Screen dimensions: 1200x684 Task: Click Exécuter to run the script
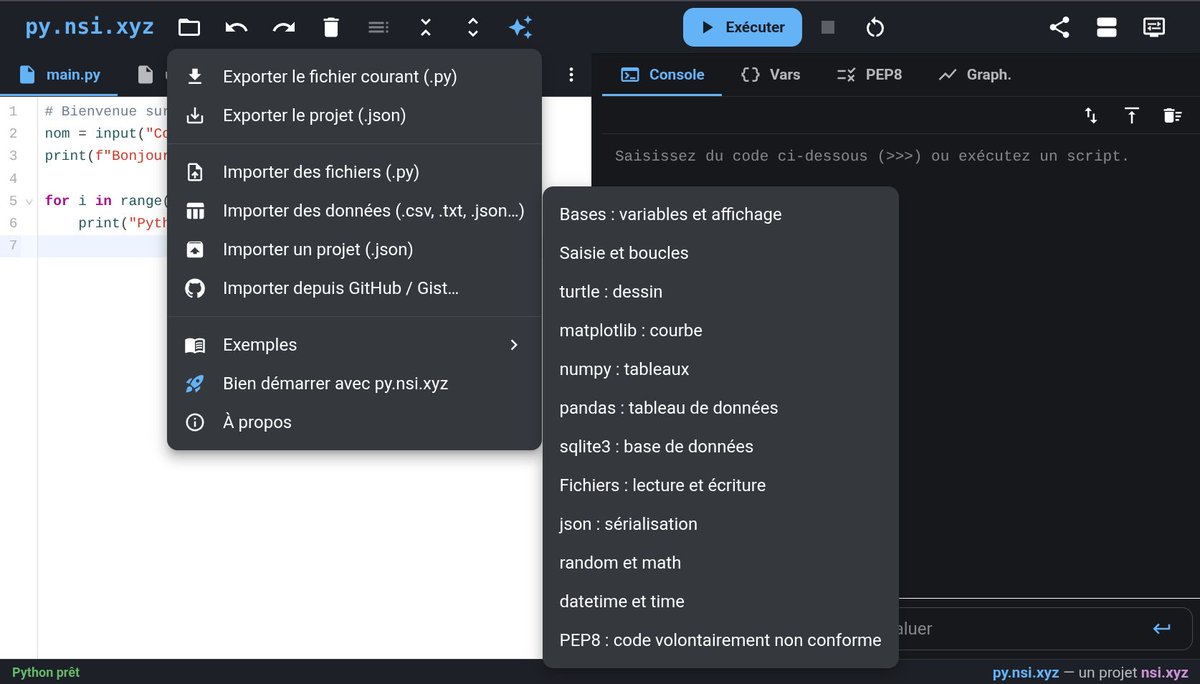pos(742,27)
